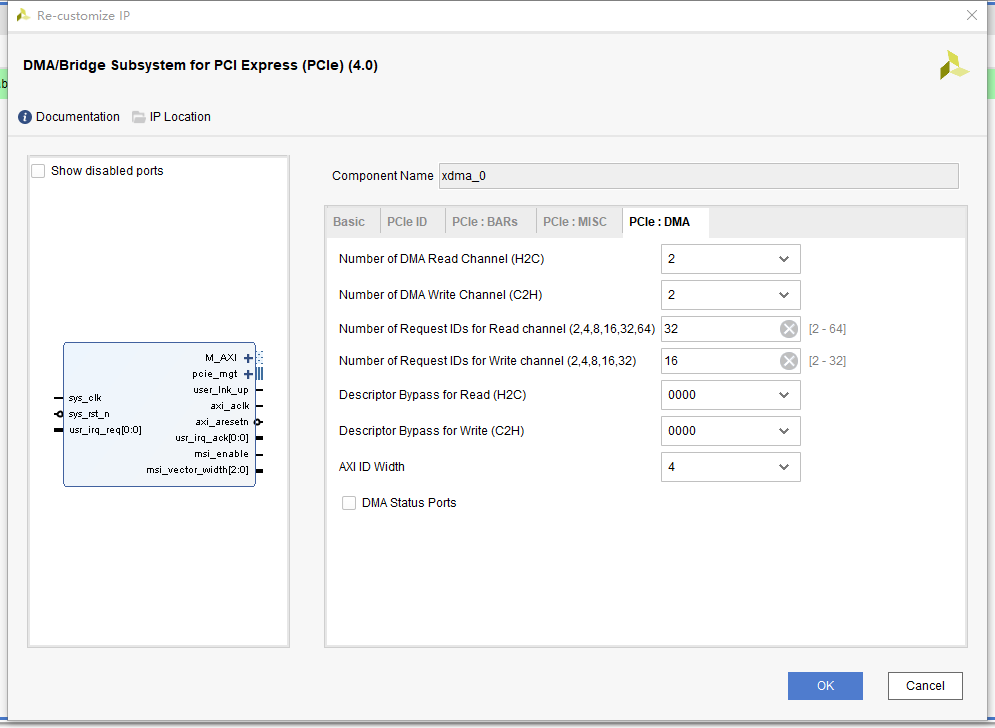Screen dimensions: 995x728
Task: Enable Show disabled ports checkbox
Action: pos(38,171)
